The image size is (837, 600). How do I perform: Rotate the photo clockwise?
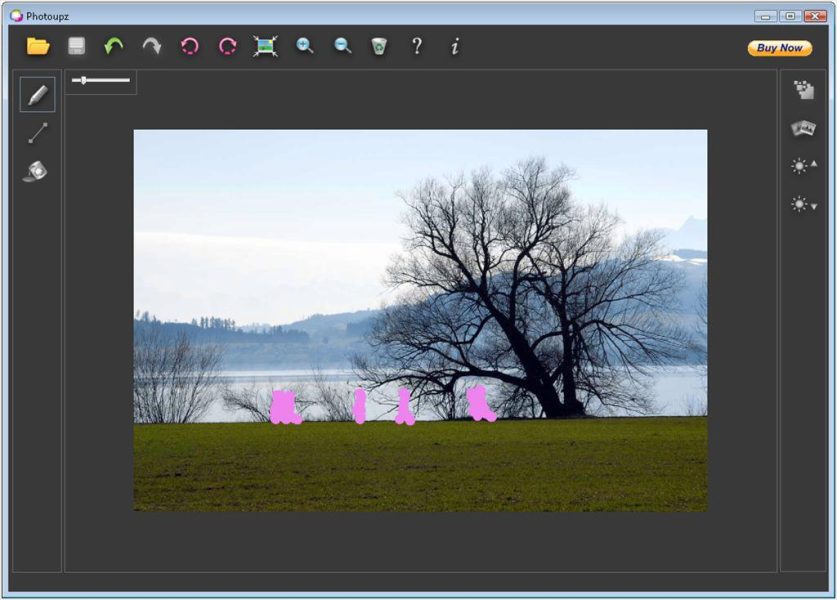226,46
